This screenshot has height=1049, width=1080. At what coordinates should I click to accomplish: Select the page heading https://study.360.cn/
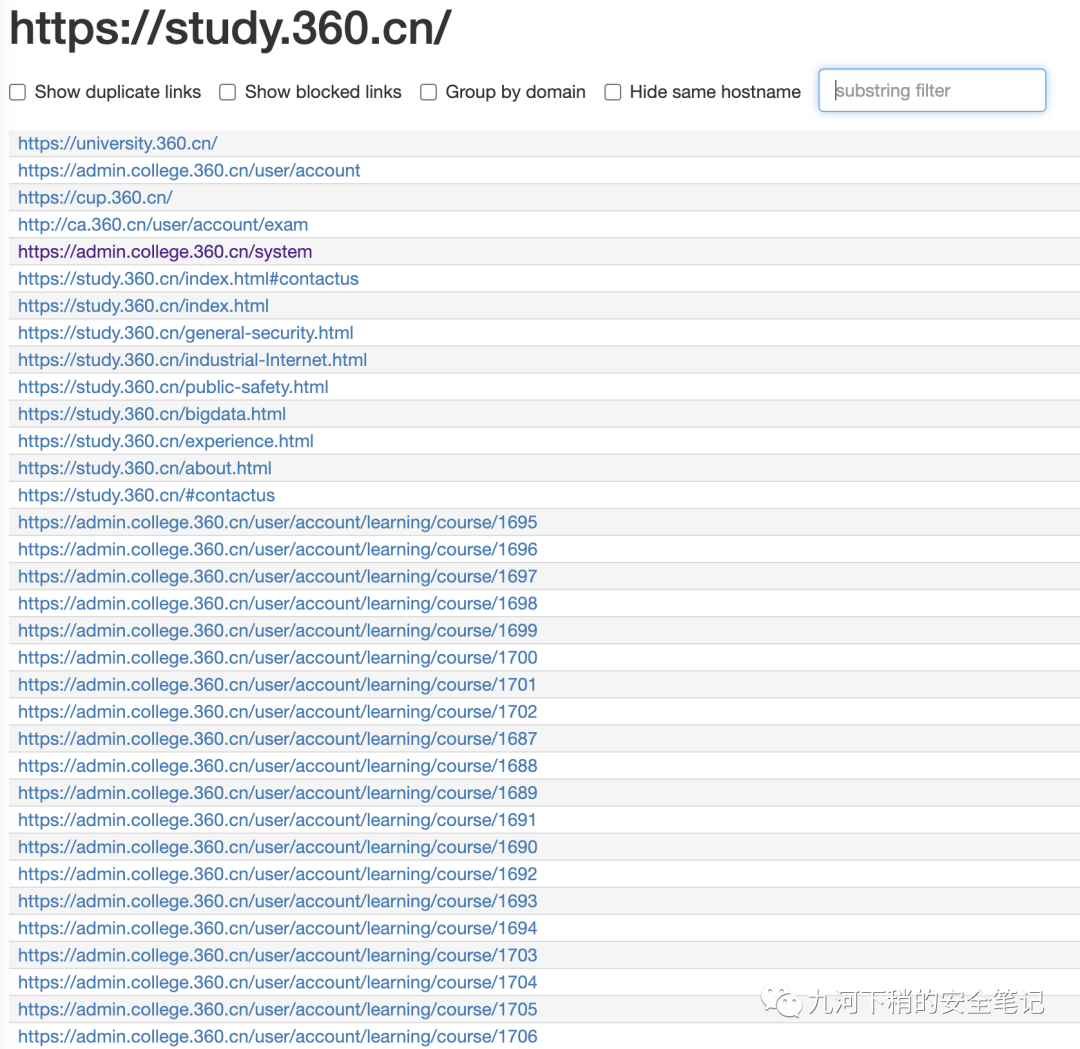230,29
